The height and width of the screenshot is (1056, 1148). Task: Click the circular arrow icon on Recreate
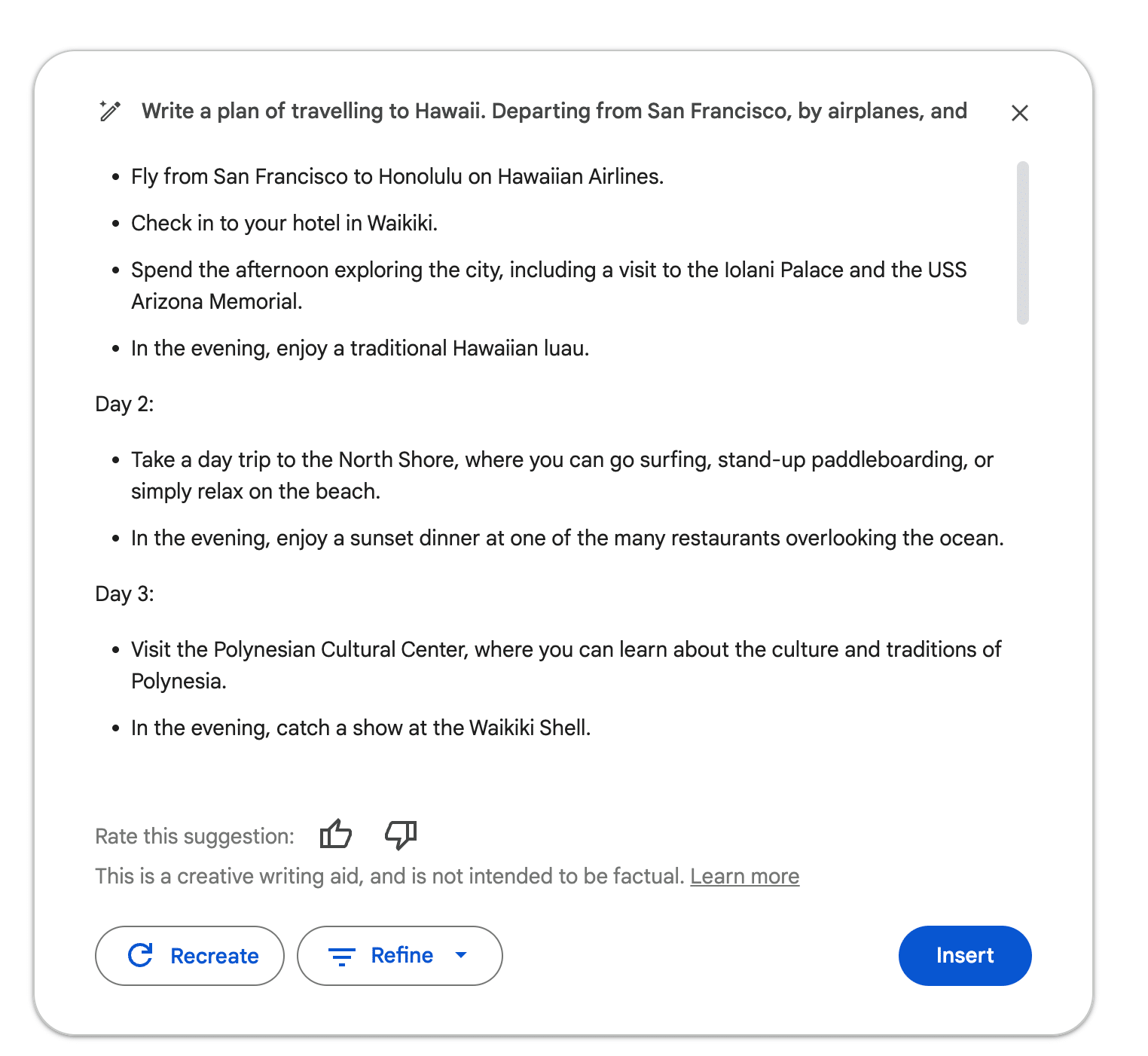pos(141,955)
